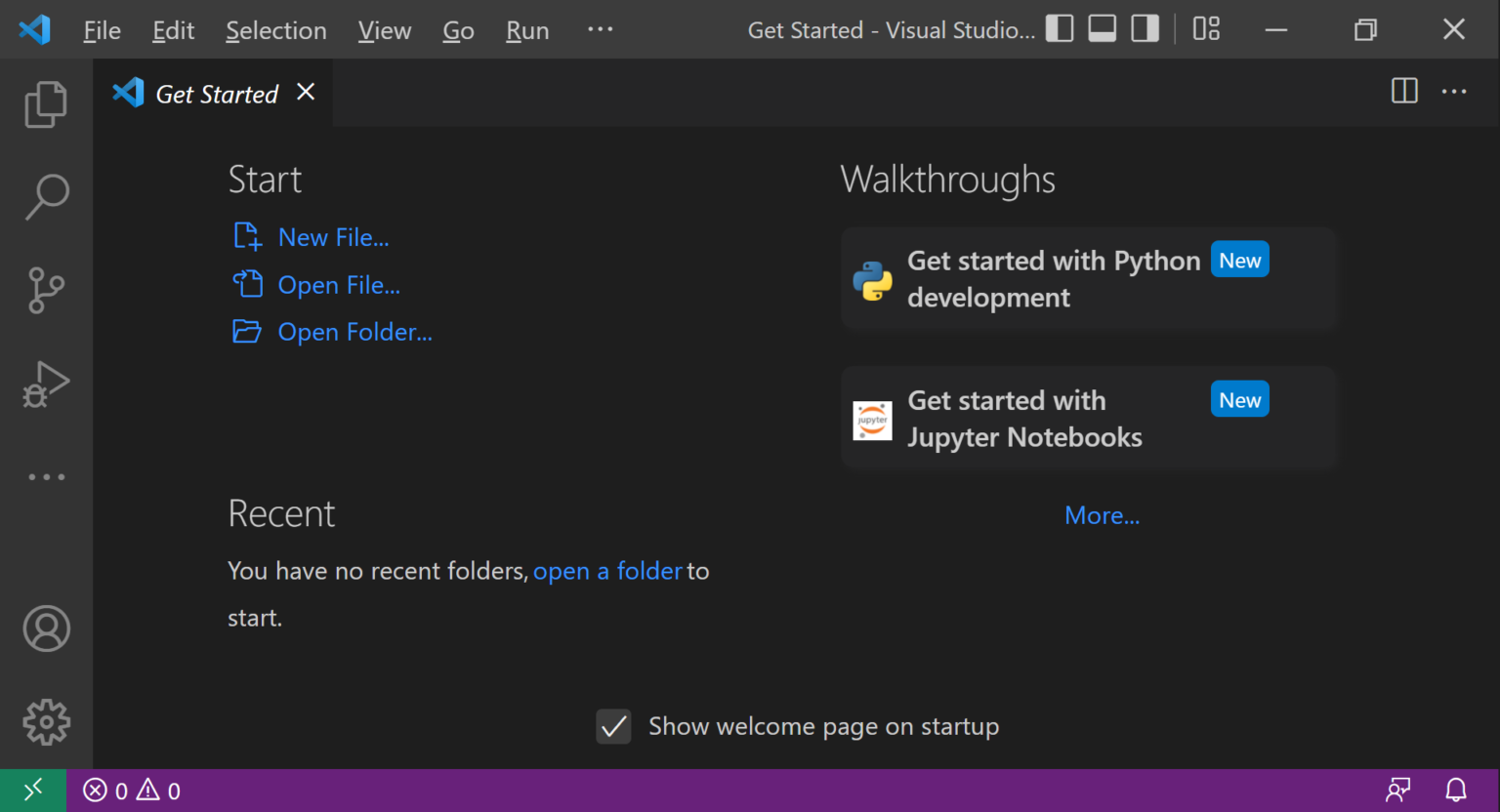Open notifications bell in status bar
Screen dimensions: 1500x812
1455,790
